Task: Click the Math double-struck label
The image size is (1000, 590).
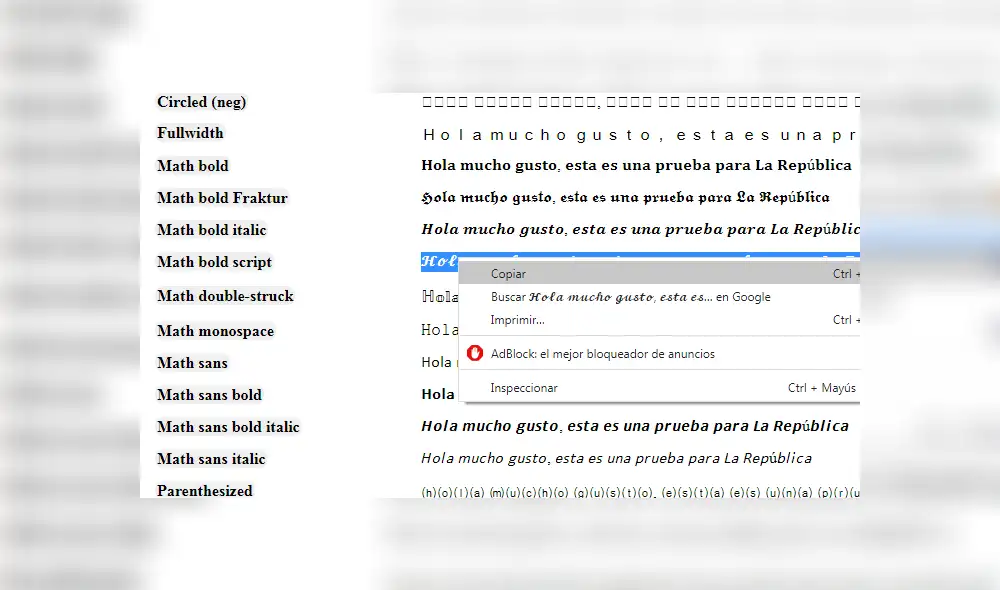Action: coord(225,296)
